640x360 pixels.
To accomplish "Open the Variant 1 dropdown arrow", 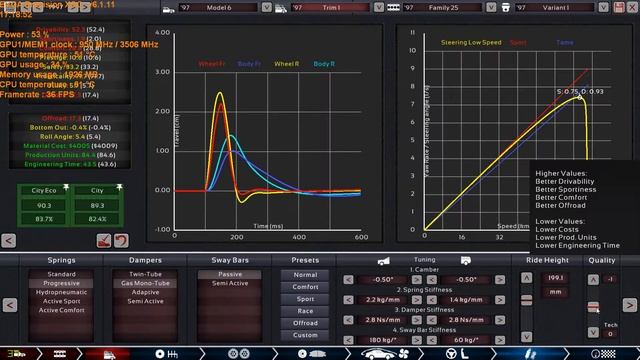I will tap(603, 8).
